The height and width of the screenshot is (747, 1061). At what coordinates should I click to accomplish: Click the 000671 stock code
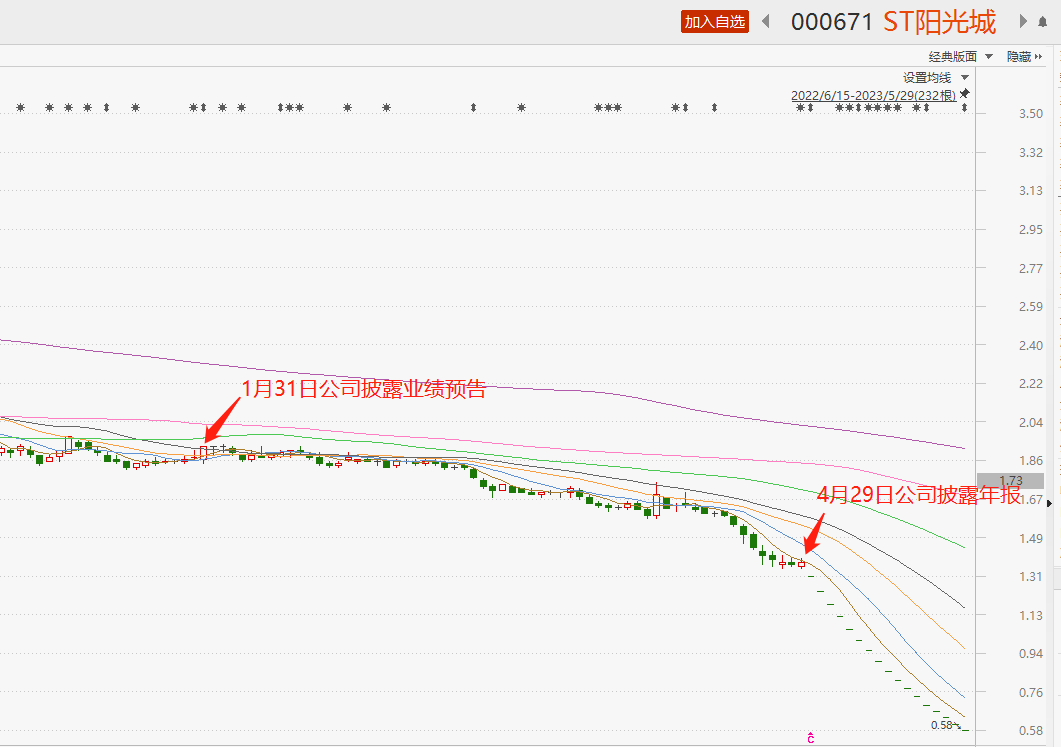832,22
